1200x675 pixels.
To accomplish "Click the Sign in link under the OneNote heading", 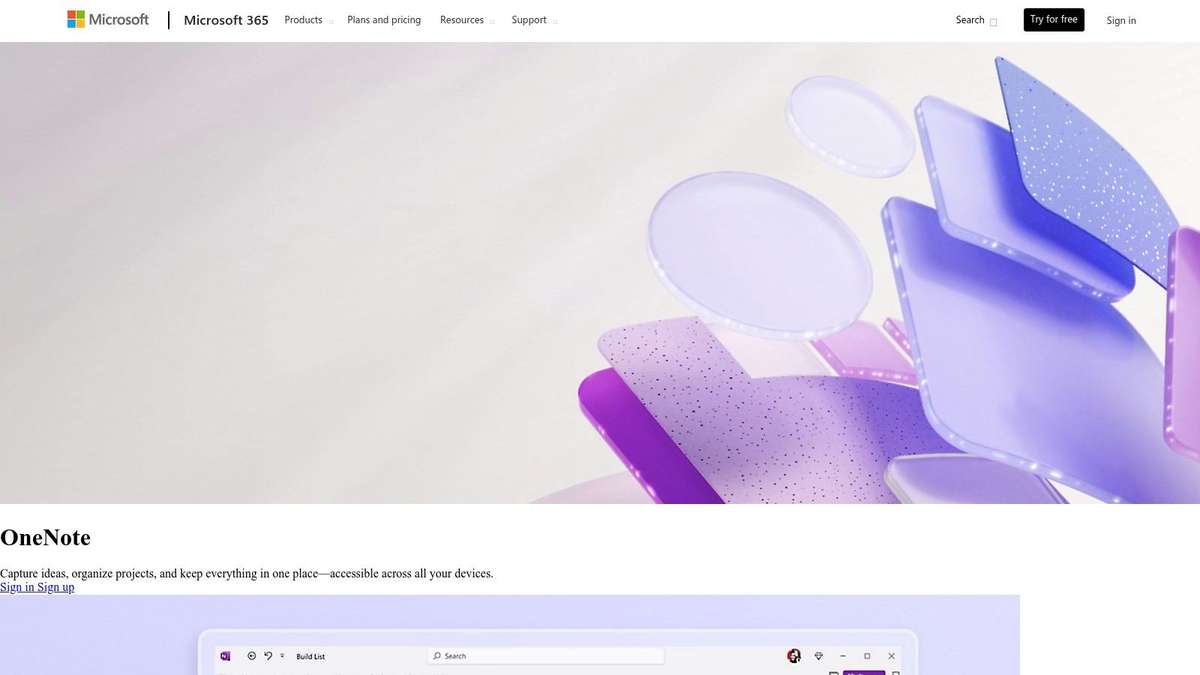I will [17, 586].
